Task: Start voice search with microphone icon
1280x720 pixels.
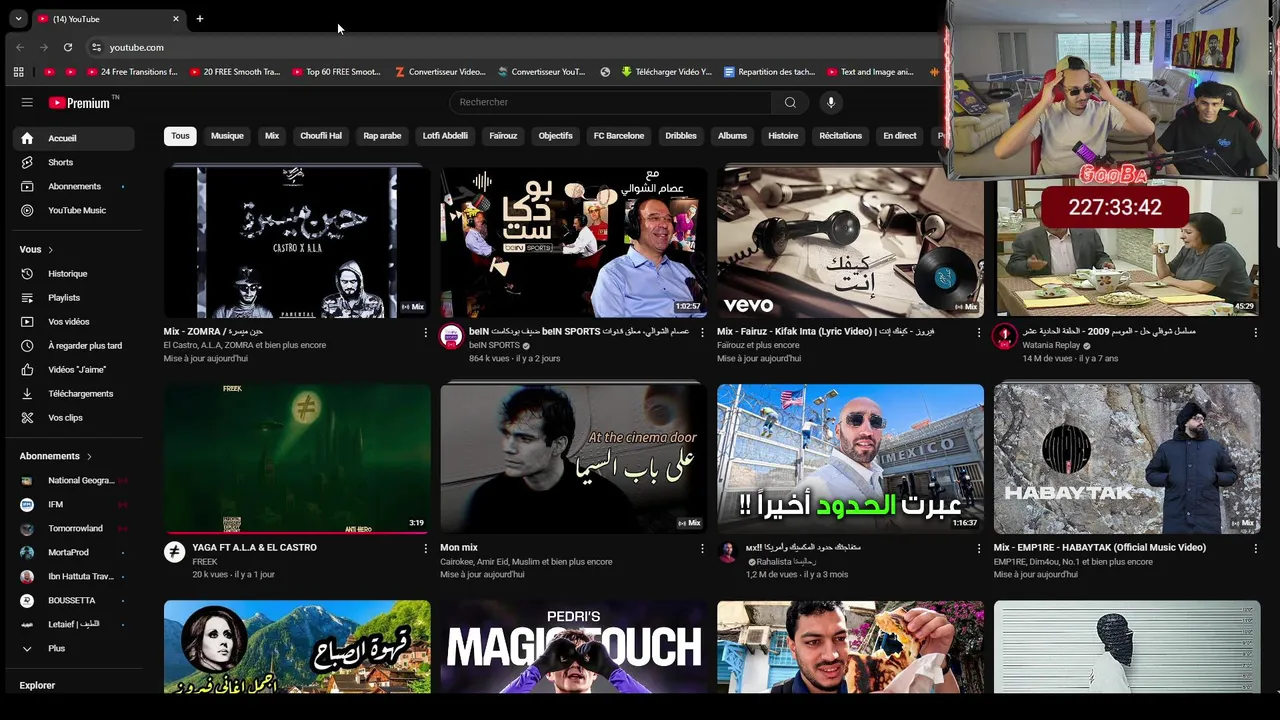Action: (830, 102)
